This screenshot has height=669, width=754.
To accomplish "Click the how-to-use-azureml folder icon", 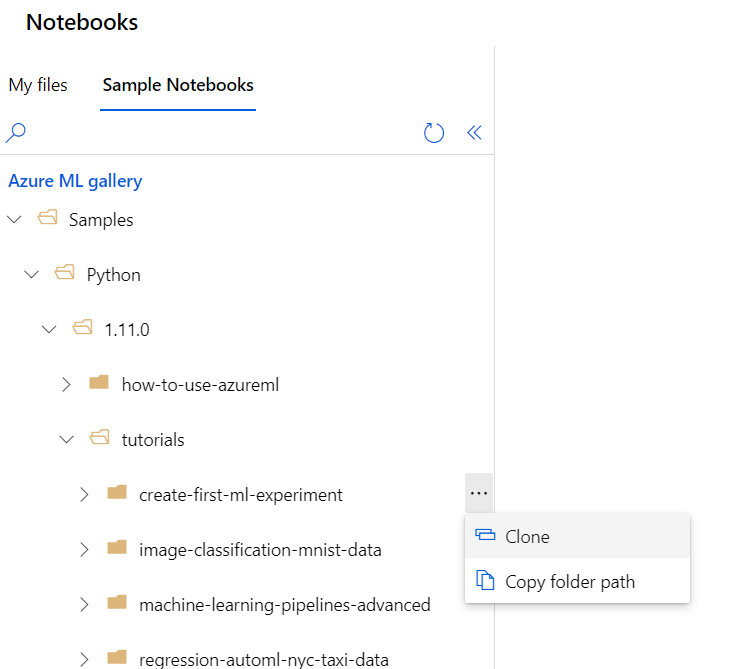I will pos(99,383).
